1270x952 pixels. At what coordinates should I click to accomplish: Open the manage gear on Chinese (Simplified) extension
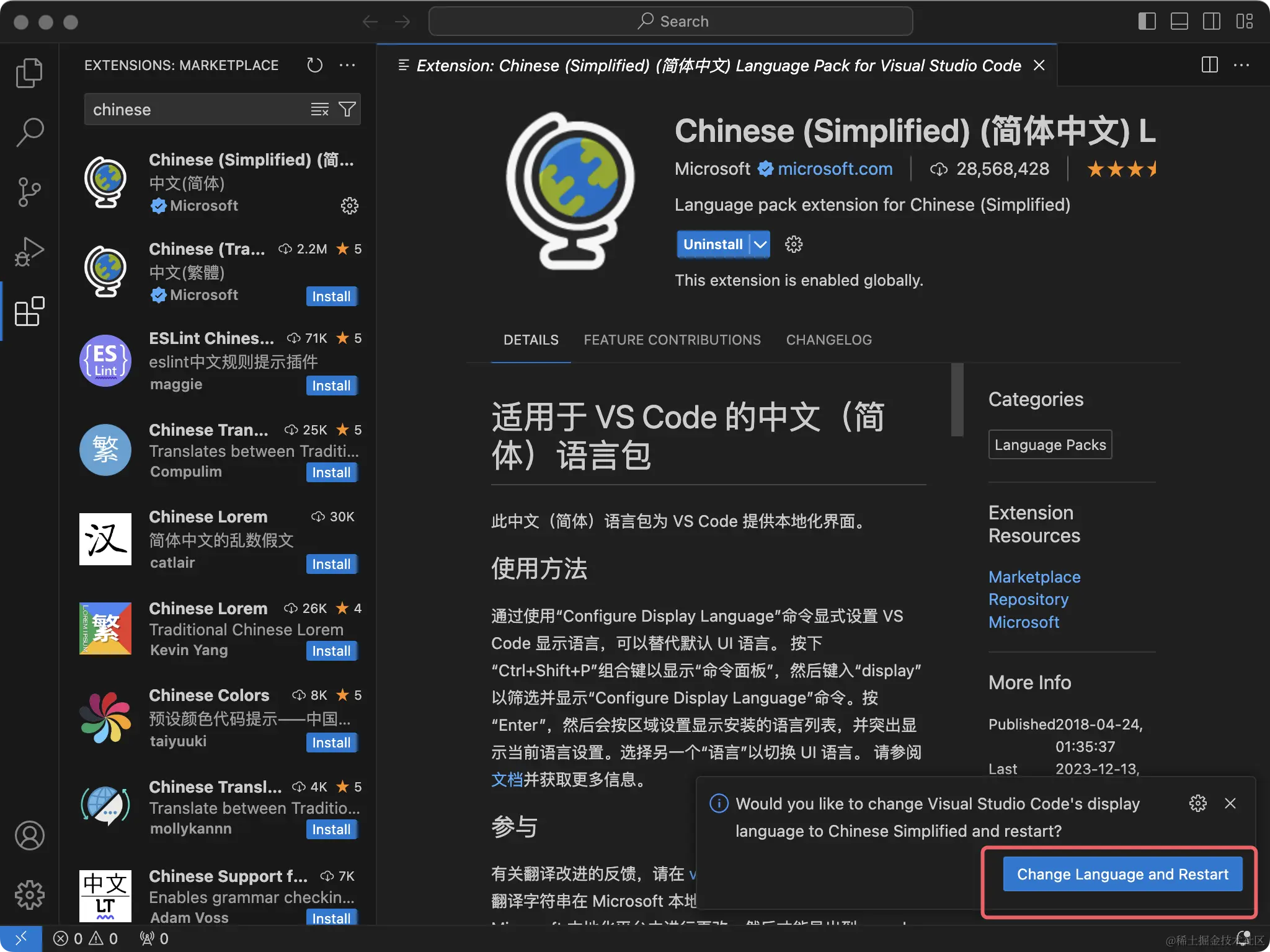pos(350,206)
